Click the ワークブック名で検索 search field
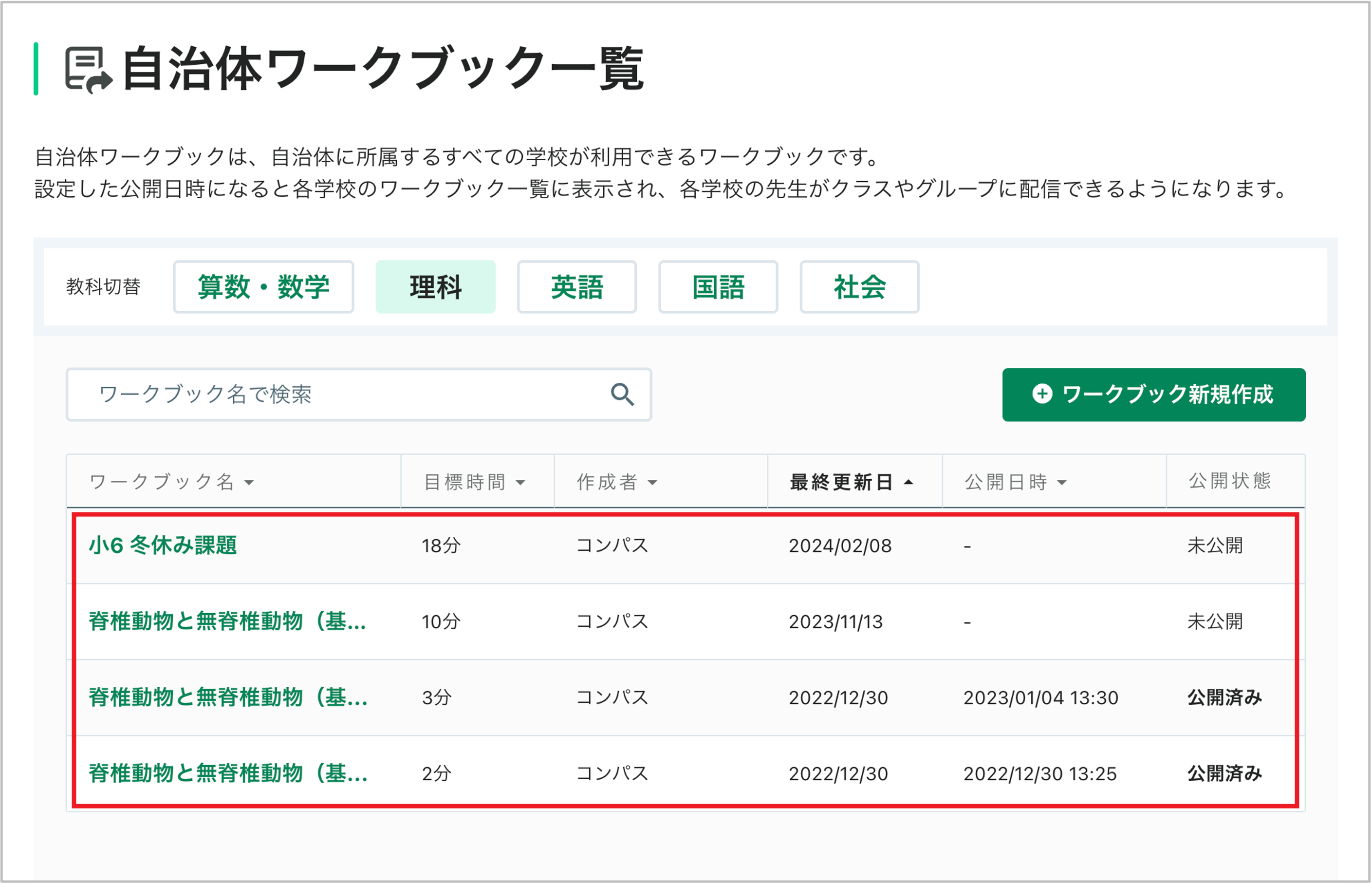The width and height of the screenshot is (1372, 884). [359, 395]
